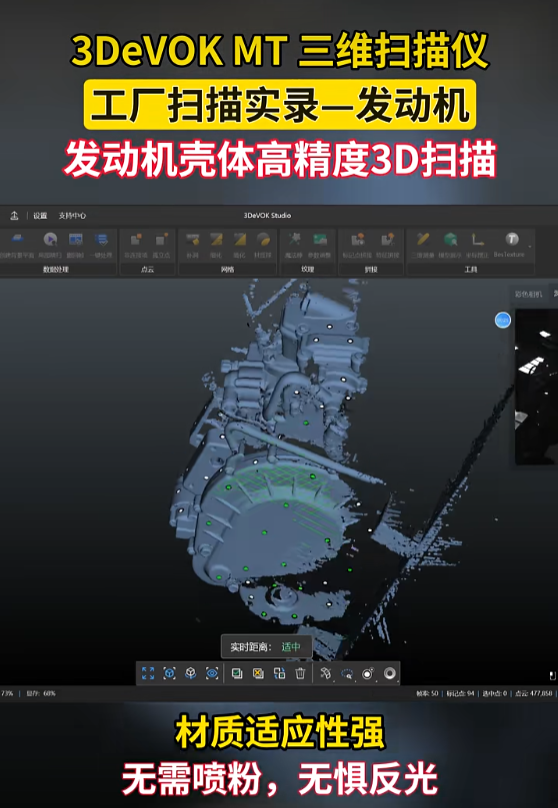The height and width of the screenshot is (808, 558).
Task: Click the trash delete icon
Action: point(300,673)
